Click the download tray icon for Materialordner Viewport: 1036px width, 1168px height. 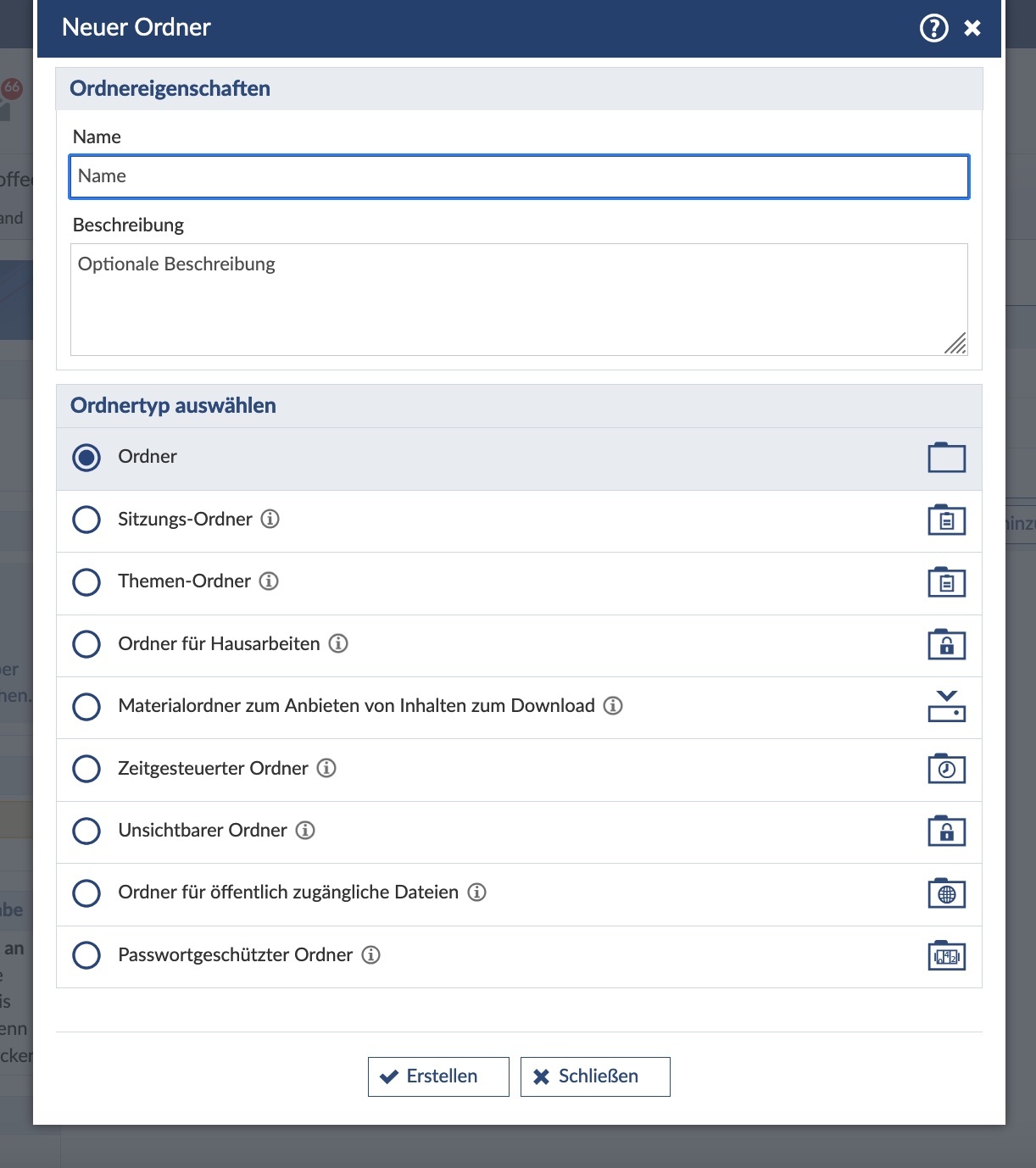[946, 706]
